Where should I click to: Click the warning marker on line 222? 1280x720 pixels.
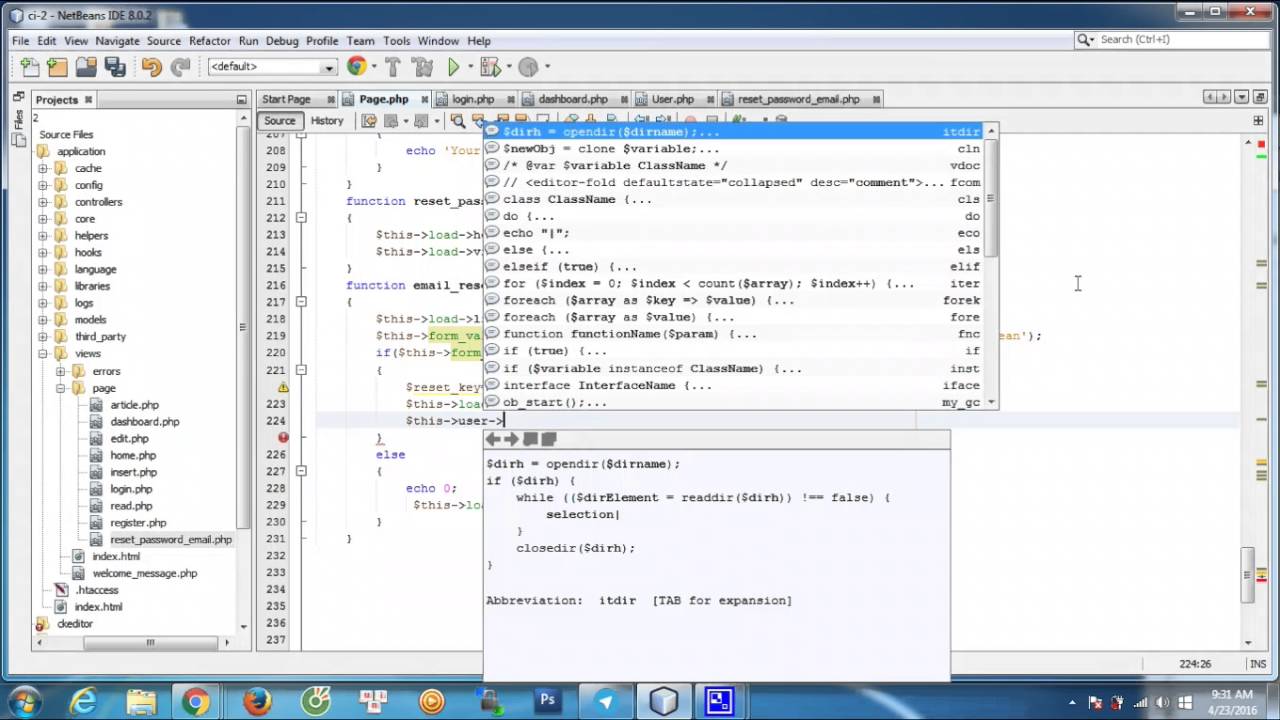[283, 387]
